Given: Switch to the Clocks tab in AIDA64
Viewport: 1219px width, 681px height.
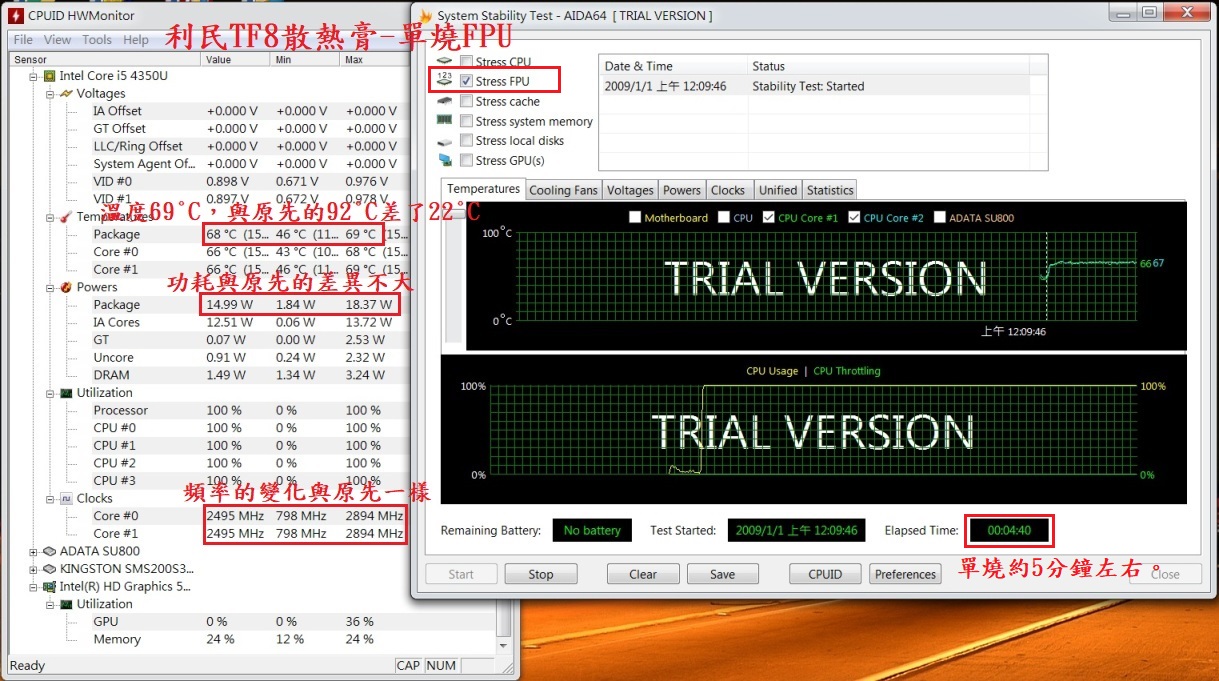Looking at the screenshot, I should [728, 190].
